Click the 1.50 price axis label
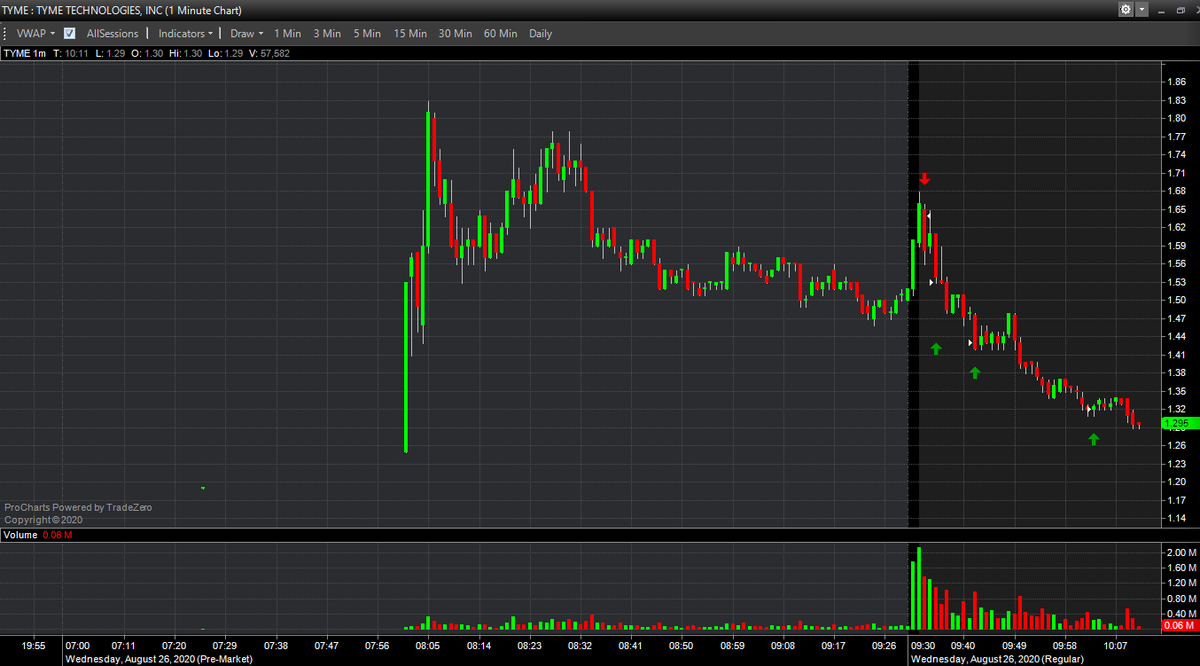 (x=1176, y=300)
